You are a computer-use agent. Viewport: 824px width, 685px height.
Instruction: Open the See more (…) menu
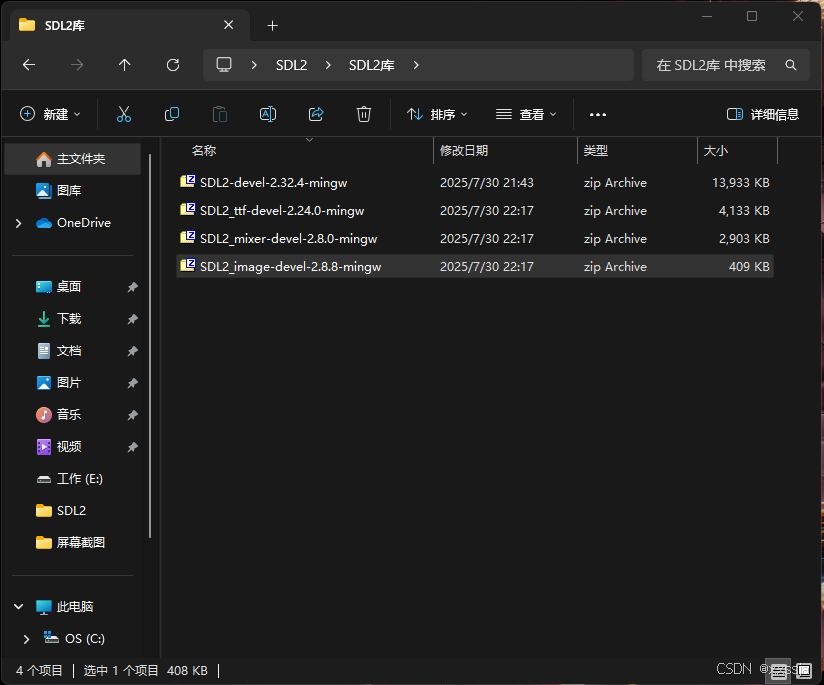click(597, 113)
